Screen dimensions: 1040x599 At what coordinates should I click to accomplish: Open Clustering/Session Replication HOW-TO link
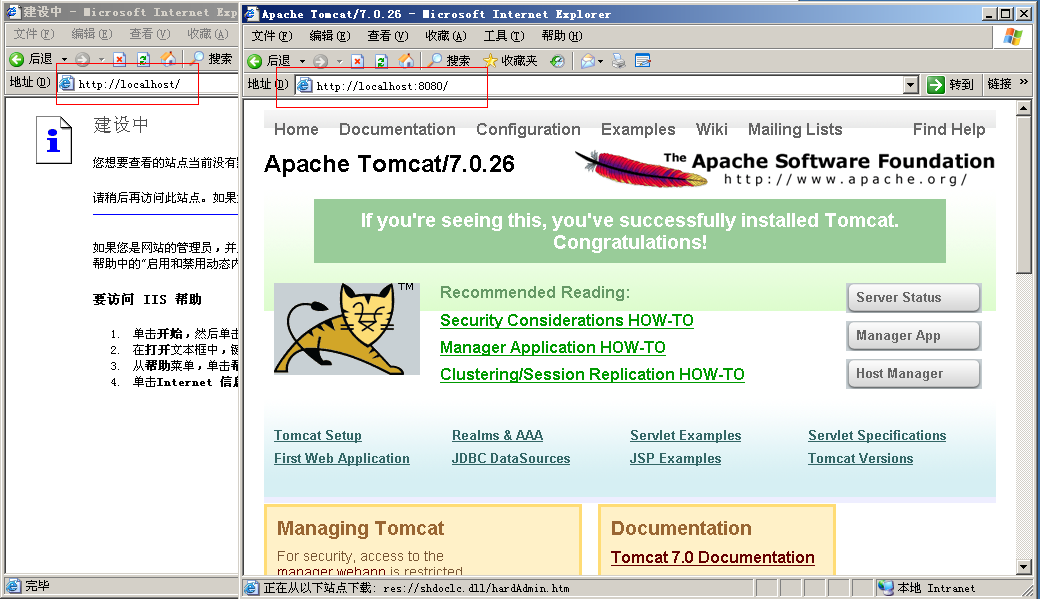(592, 375)
